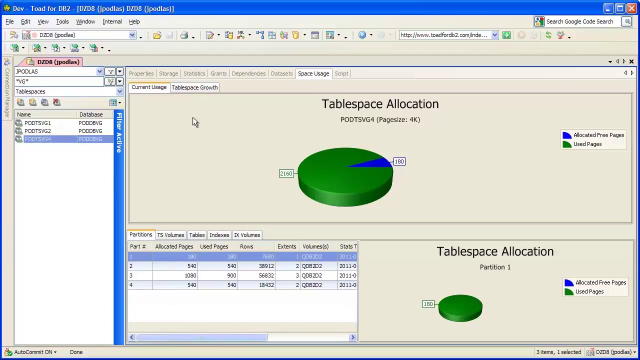The image size is (640, 360).
Task: Click the Google Code Search magnifier button
Action: point(627,22)
